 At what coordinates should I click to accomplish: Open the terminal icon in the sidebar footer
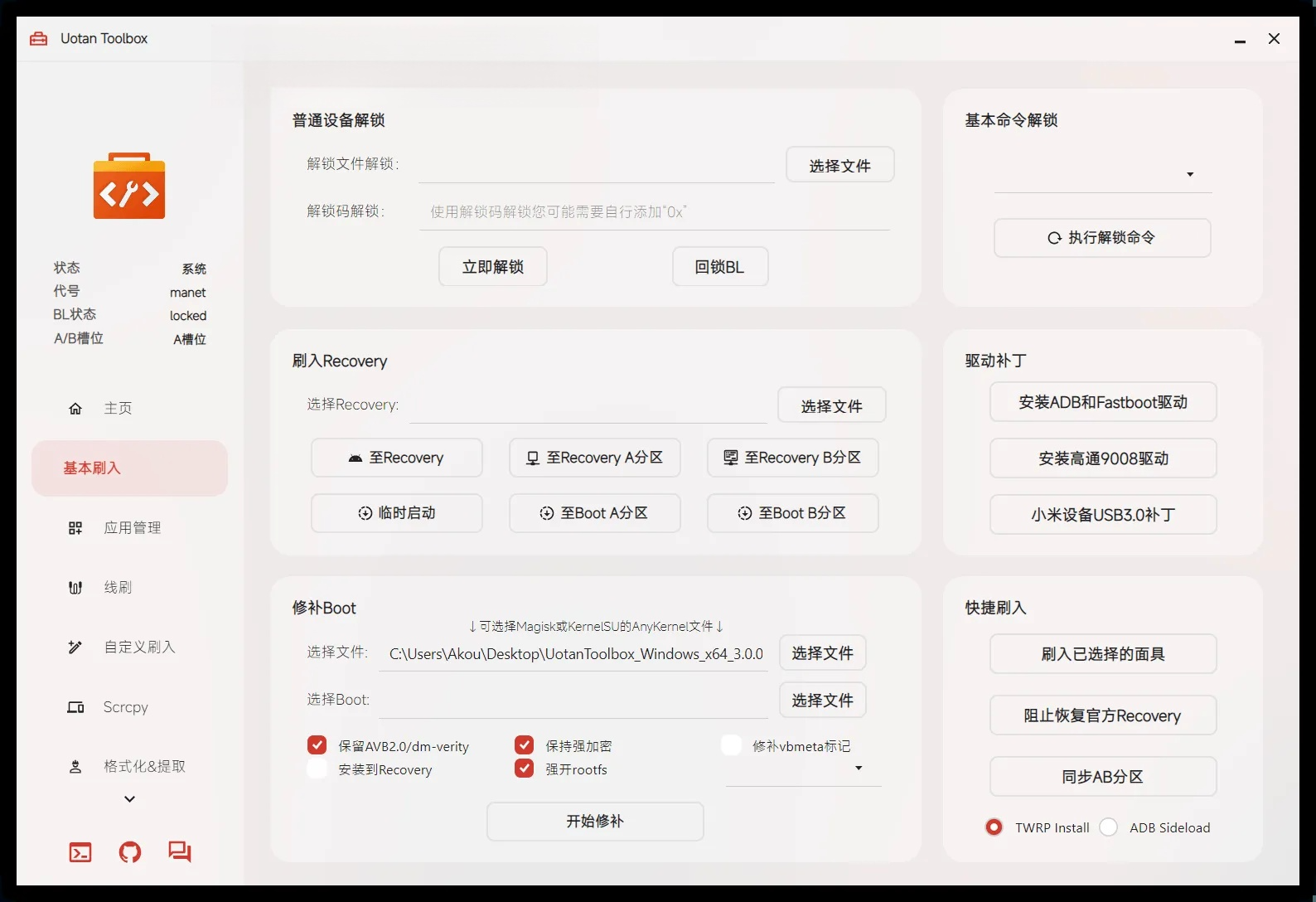(x=80, y=852)
